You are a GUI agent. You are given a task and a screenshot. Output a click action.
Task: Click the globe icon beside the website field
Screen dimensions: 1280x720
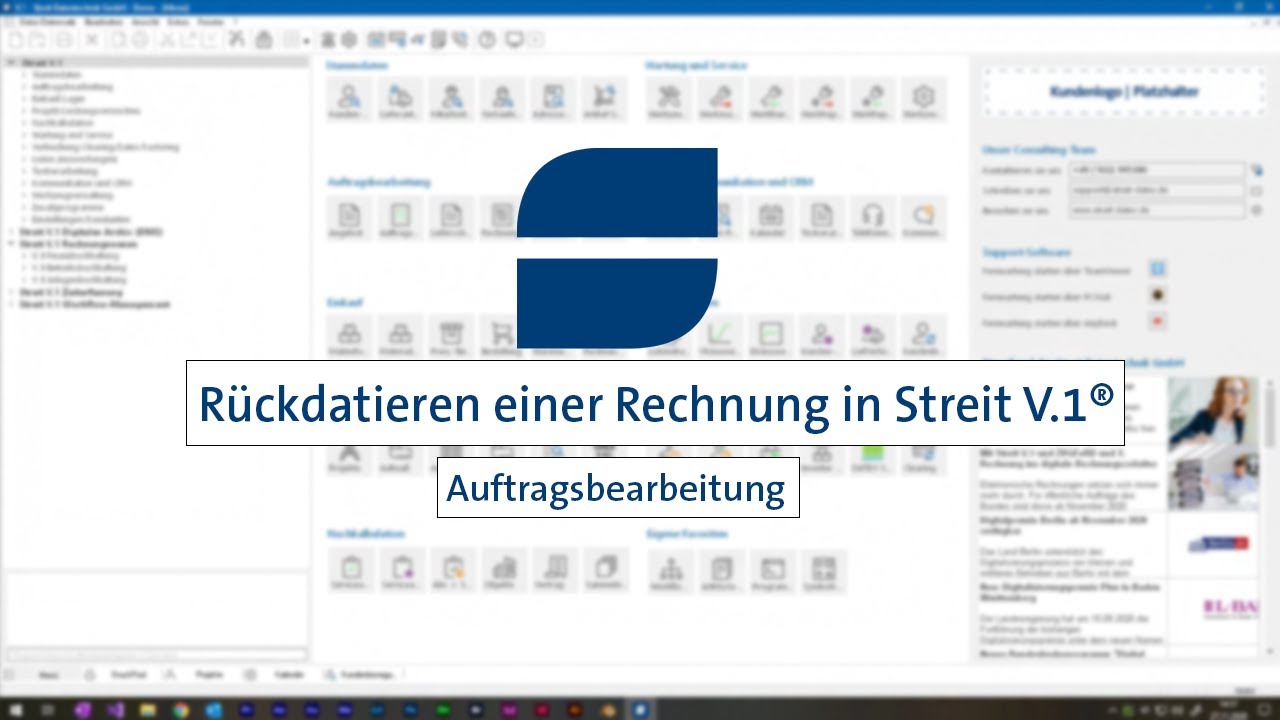[1257, 210]
